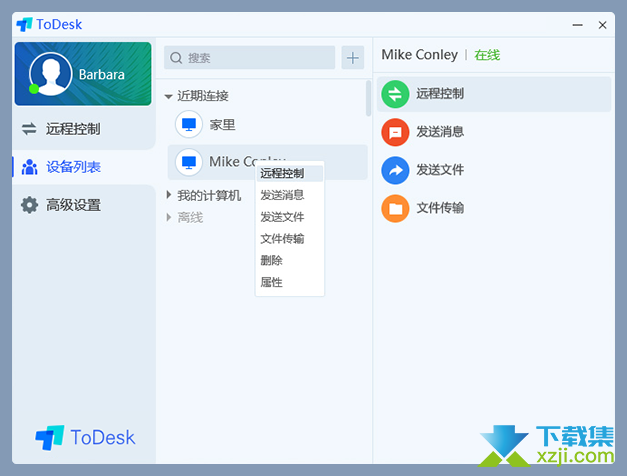Click 发送消息 in the right panel
The height and width of the screenshot is (476, 627).
click(440, 132)
